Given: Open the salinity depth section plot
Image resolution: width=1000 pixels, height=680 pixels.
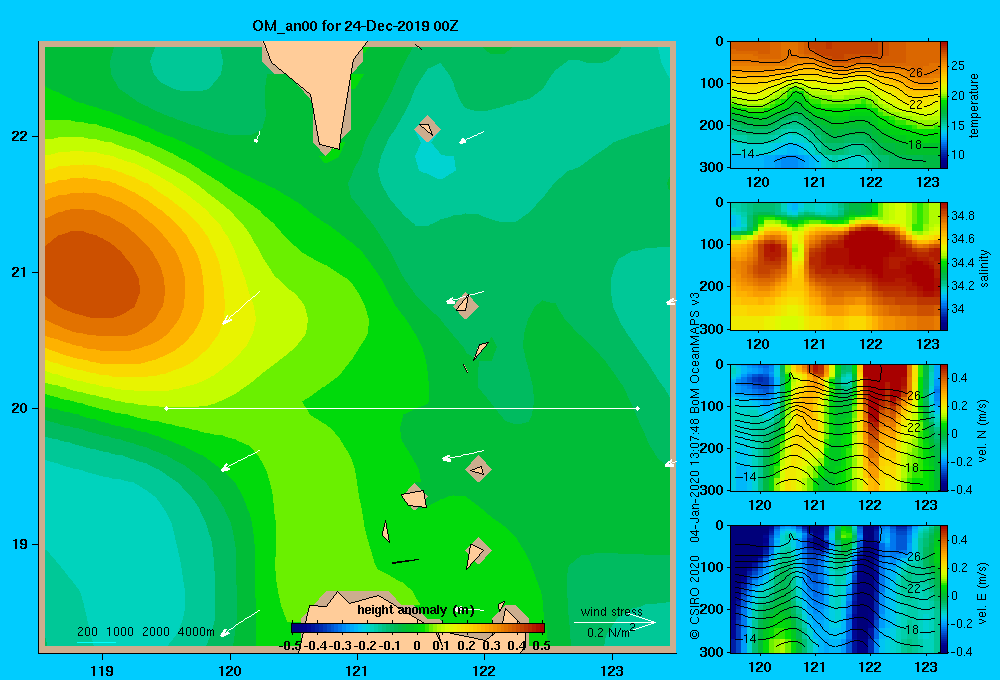Looking at the screenshot, I should (834, 266).
